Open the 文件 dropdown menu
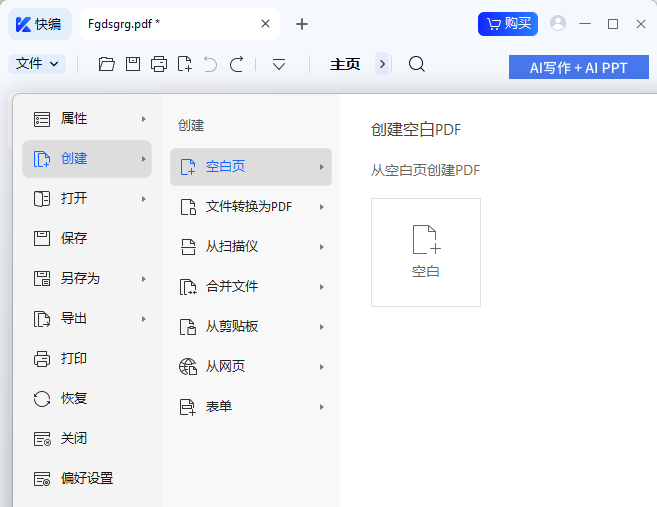This screenshot has height=507, width=657. pyautogui.click(x=37, y=64)
